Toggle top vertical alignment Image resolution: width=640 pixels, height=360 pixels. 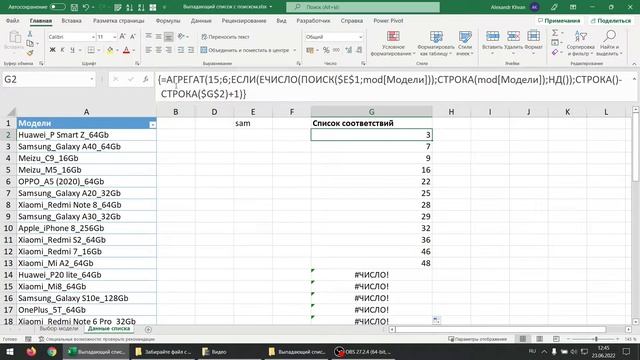coord(149,37)
